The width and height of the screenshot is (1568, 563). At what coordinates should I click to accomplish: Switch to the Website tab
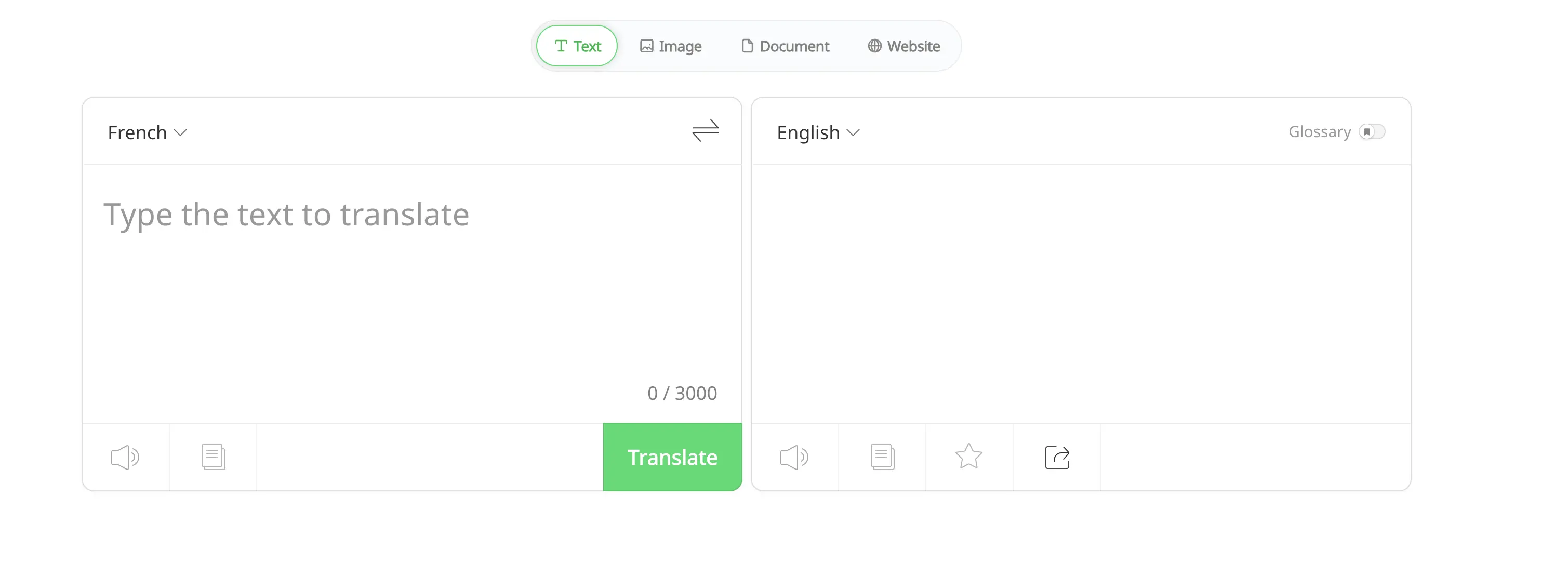click(x=904, y=46)
